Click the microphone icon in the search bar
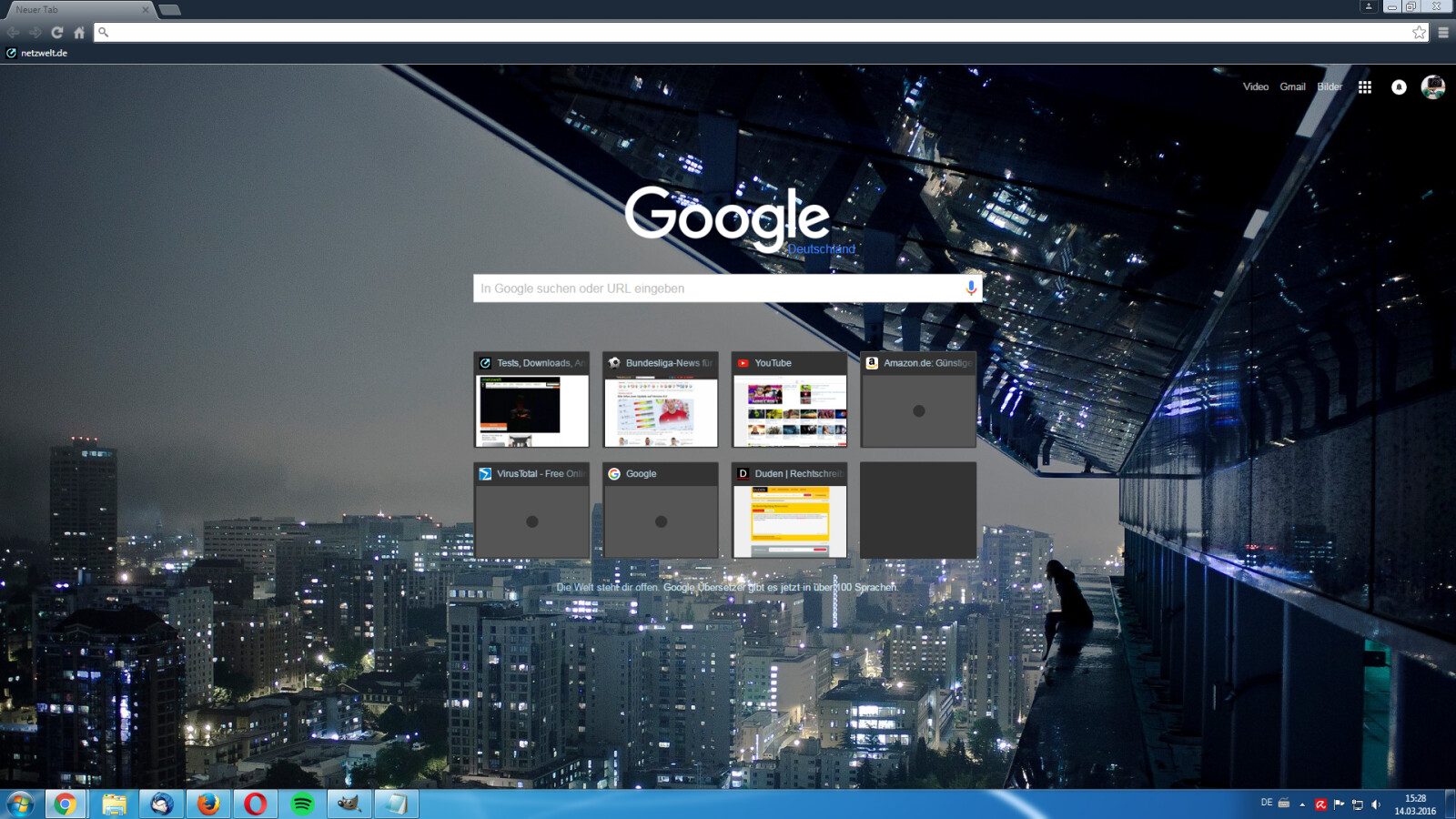The height and width of the screenshot is (819, 1456). [x=972, y=288]
